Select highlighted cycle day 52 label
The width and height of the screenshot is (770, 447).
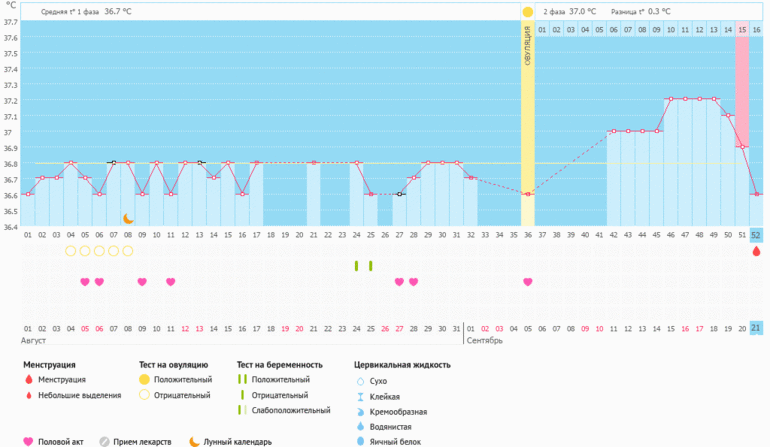(x=756, y=235)
